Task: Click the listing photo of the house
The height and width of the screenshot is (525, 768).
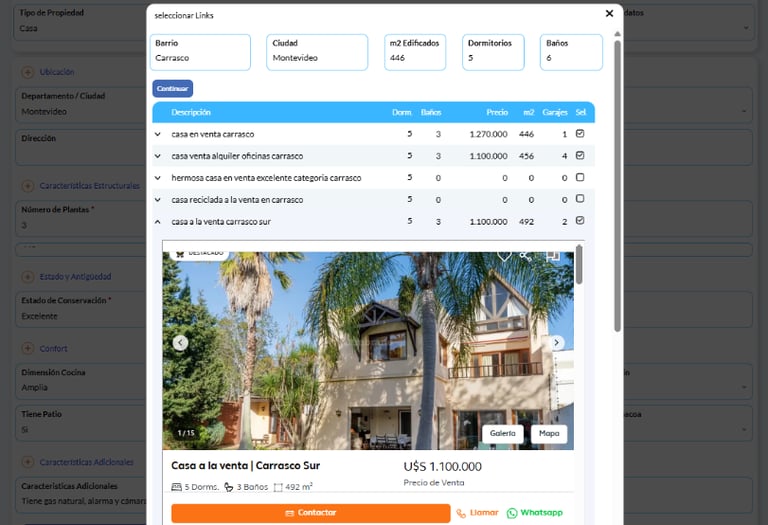Action: (x=368, y=351)
